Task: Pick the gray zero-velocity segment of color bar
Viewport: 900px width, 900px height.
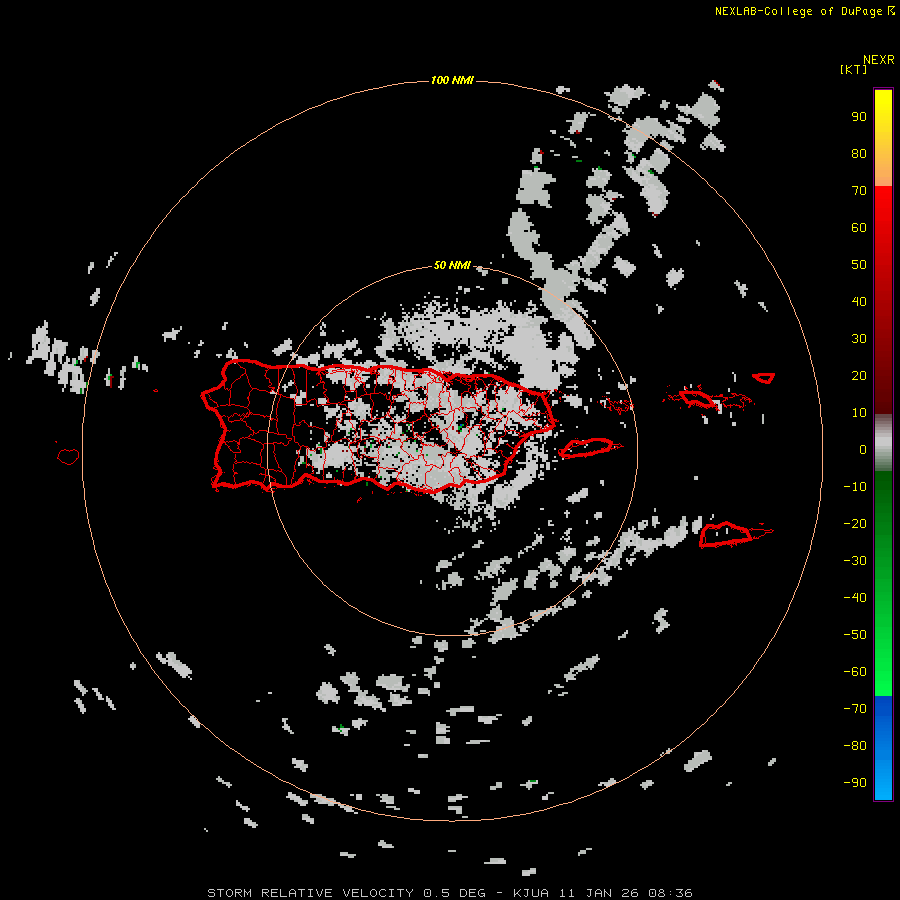Action: click(x=883, y=443)
